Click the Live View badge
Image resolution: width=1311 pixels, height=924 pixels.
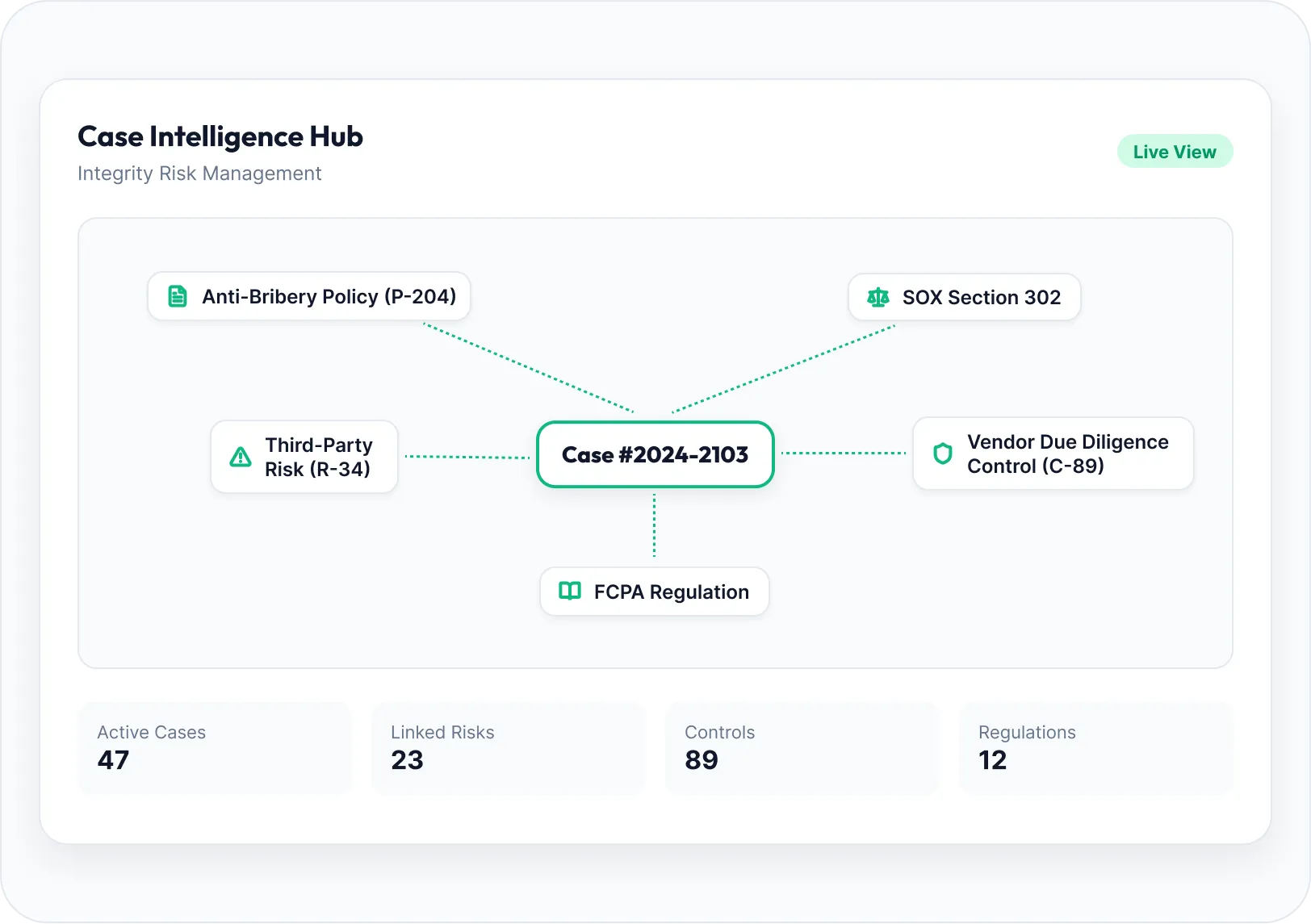(x=1175, y=152)
